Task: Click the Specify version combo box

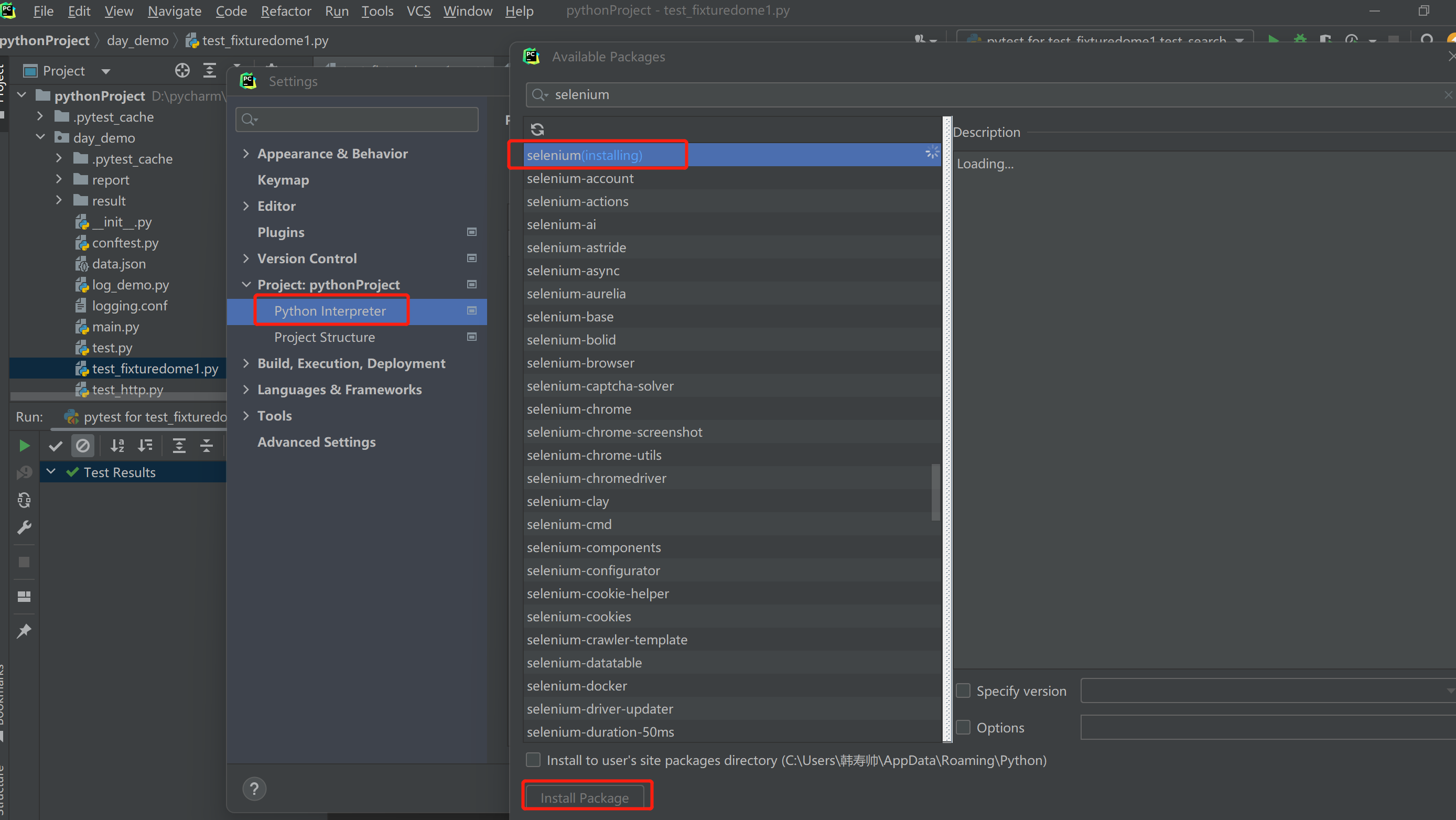Action: tap(1268, 690)
